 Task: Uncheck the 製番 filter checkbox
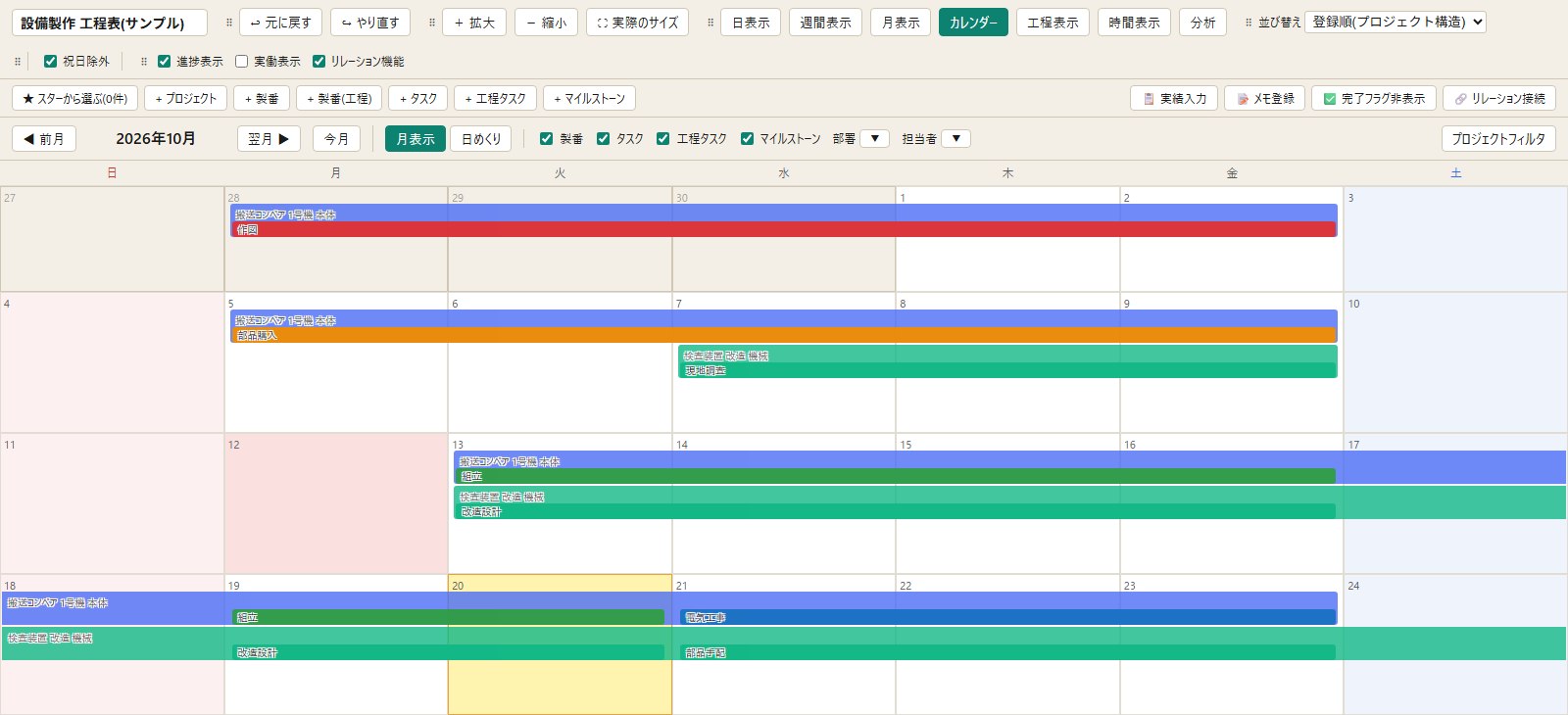(547, 139)
